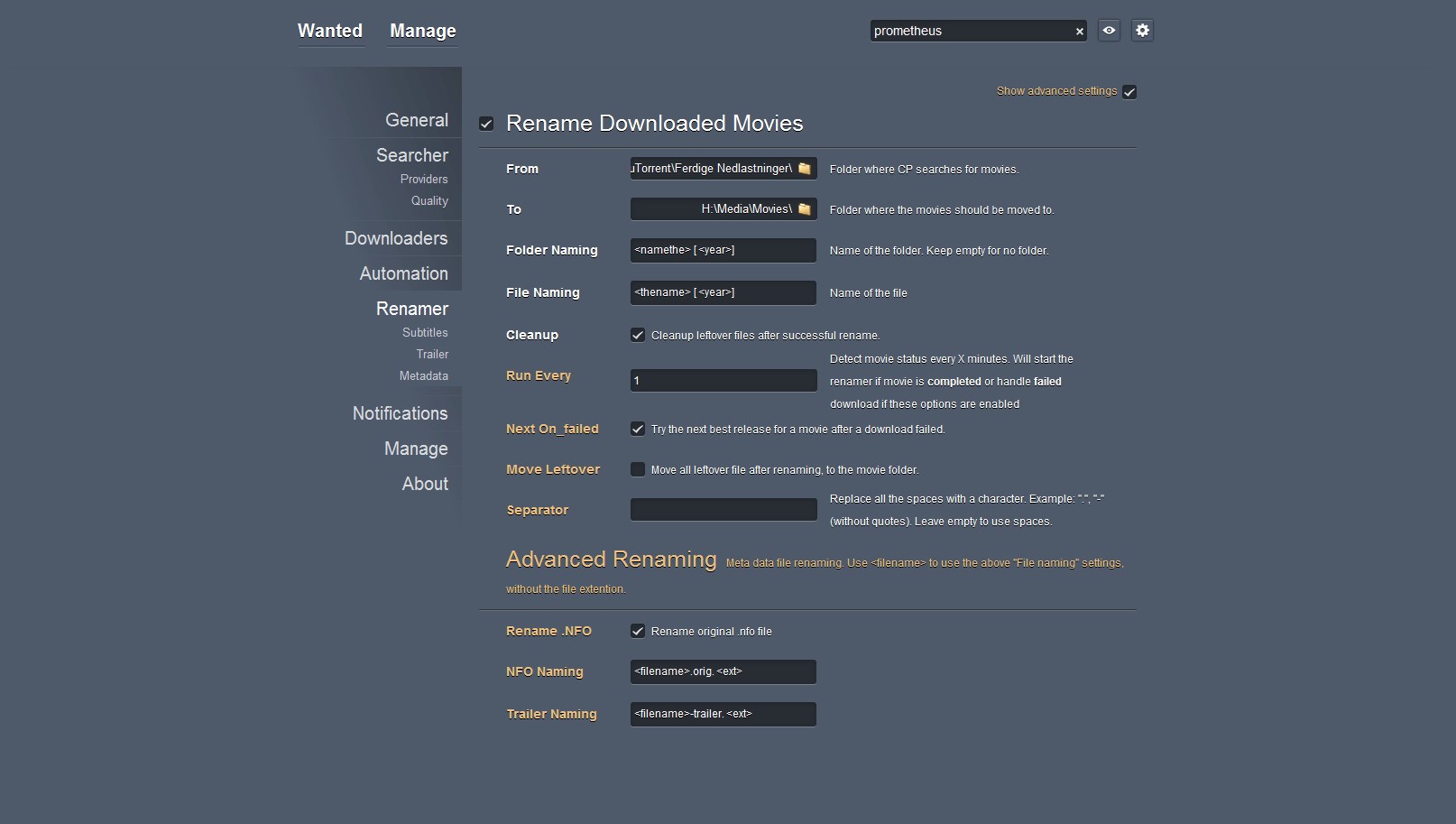Open Quality sub-section
1456x824 pixels.
click(429, 200)
